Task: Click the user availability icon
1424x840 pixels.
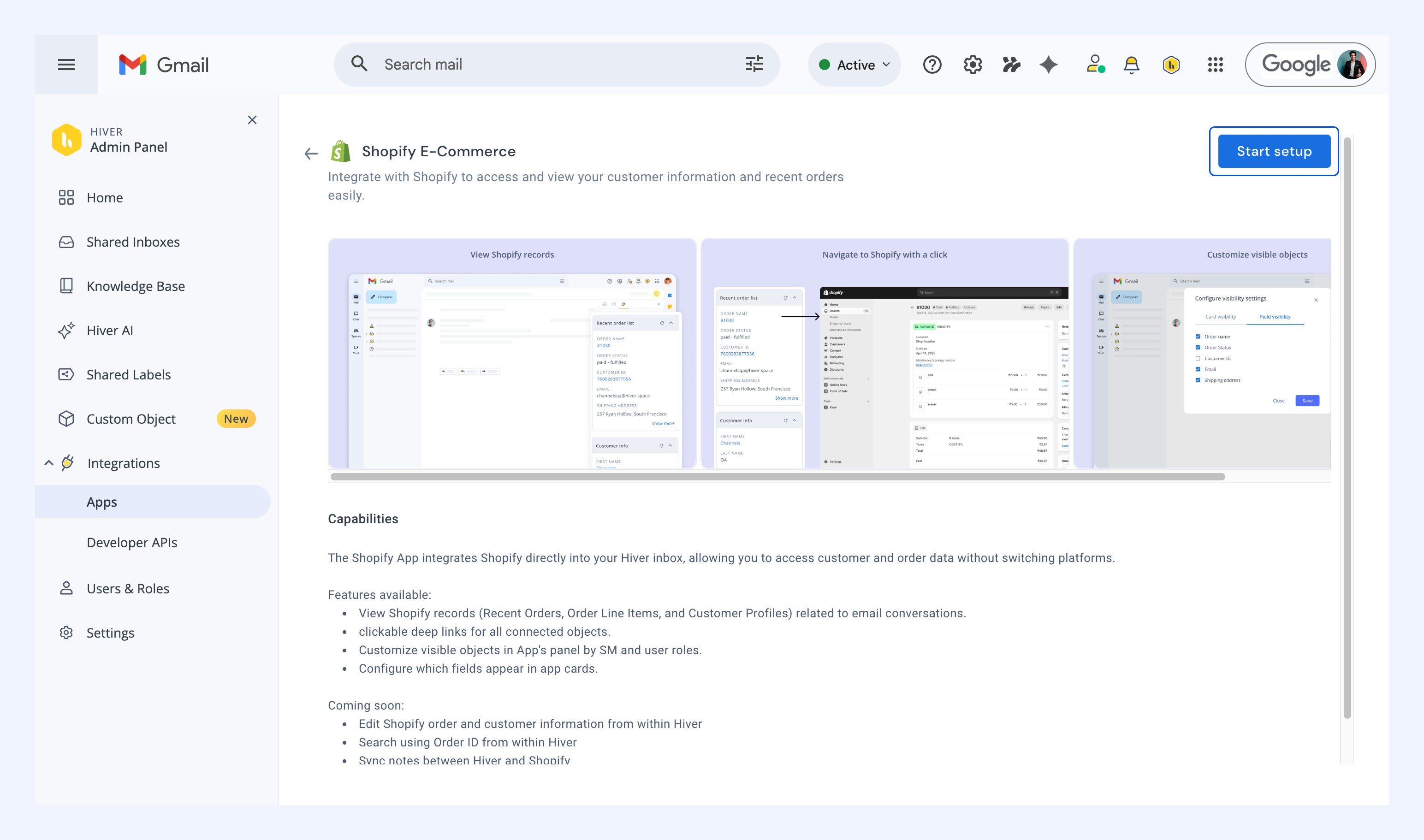Action: point(1095,64)
